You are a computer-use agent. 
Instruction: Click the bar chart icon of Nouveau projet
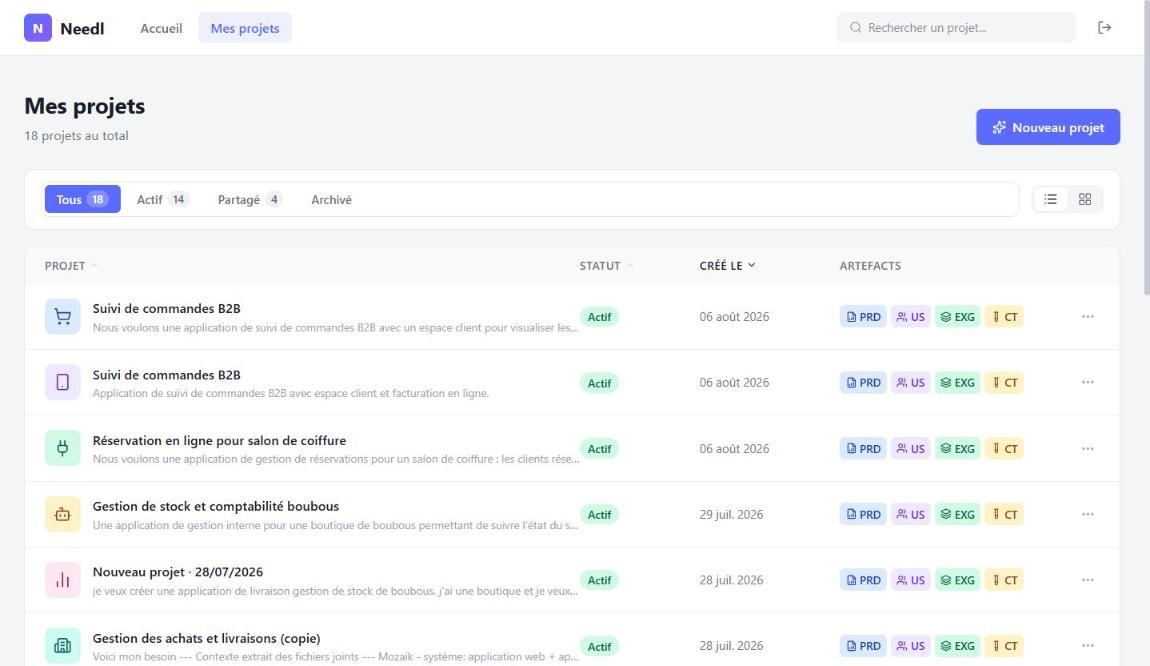62,580
